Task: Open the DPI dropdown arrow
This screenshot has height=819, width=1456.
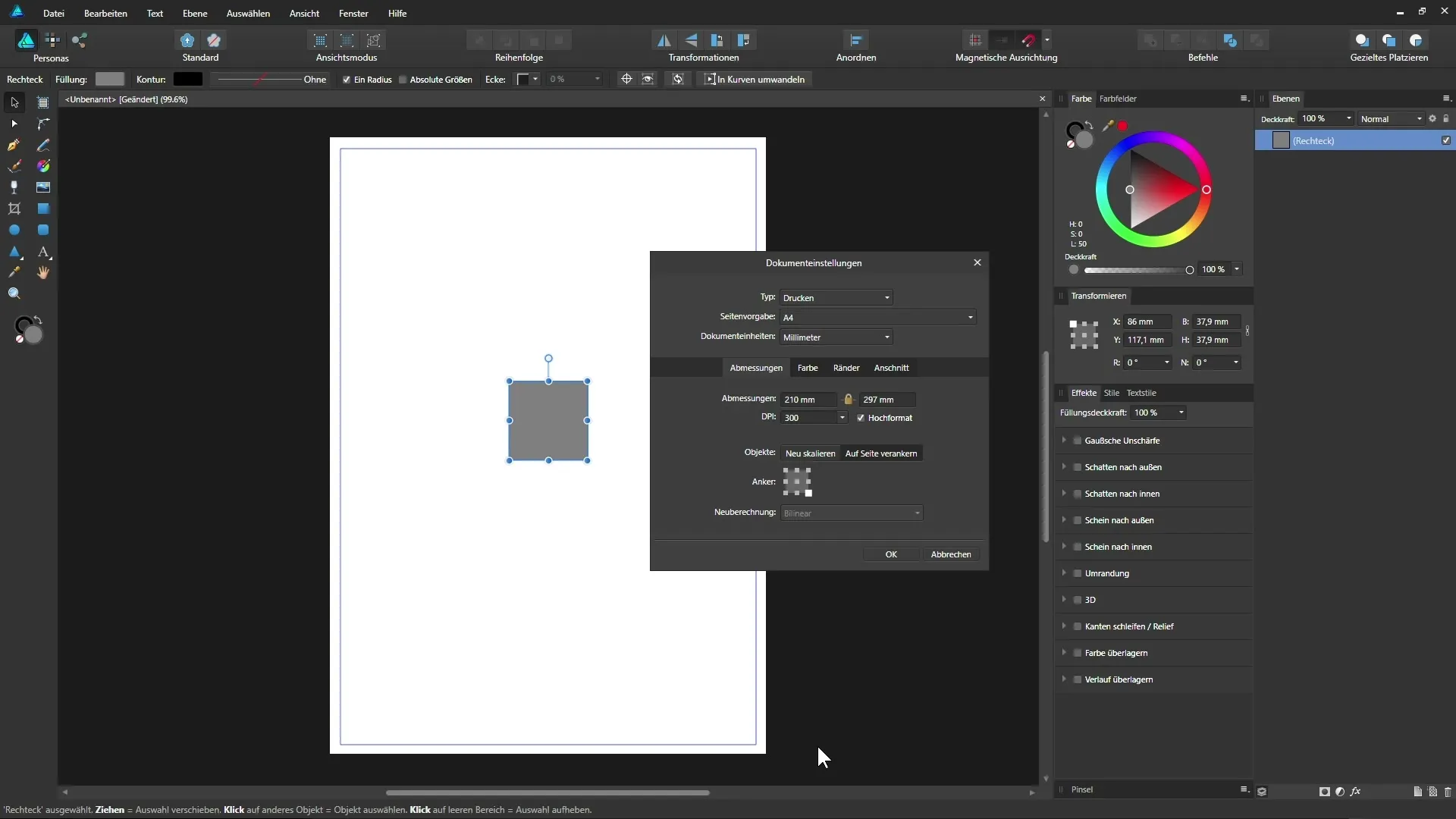Action: 842,418
